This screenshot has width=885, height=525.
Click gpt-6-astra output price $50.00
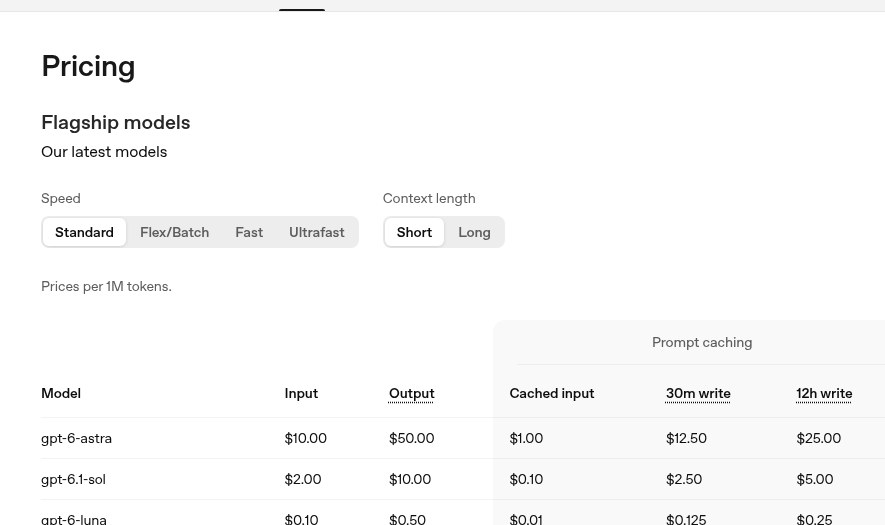pyautogui.click(x=411, y=438)
